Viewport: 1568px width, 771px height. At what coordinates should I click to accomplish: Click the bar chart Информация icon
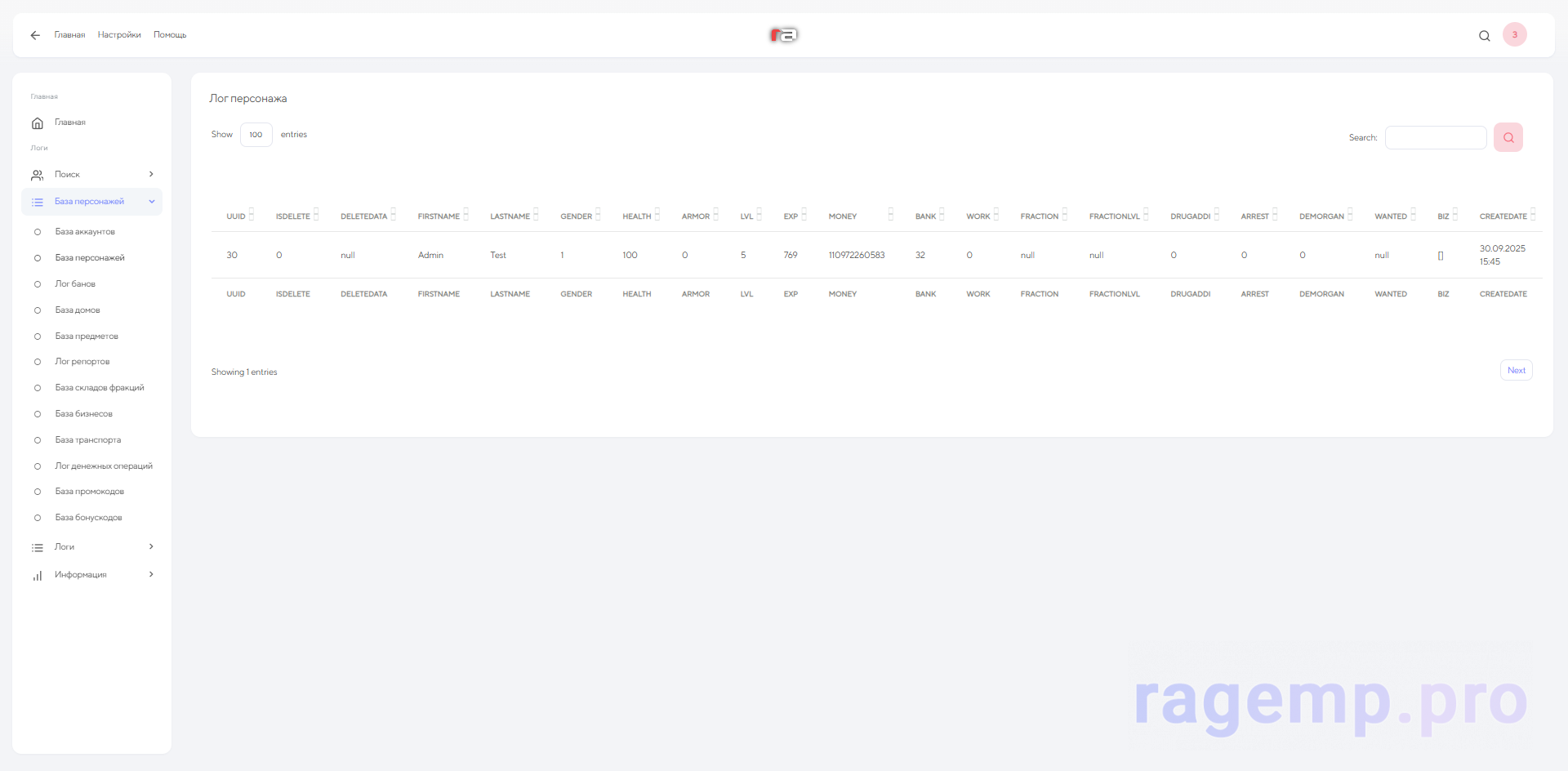click(x=38, y=575)
